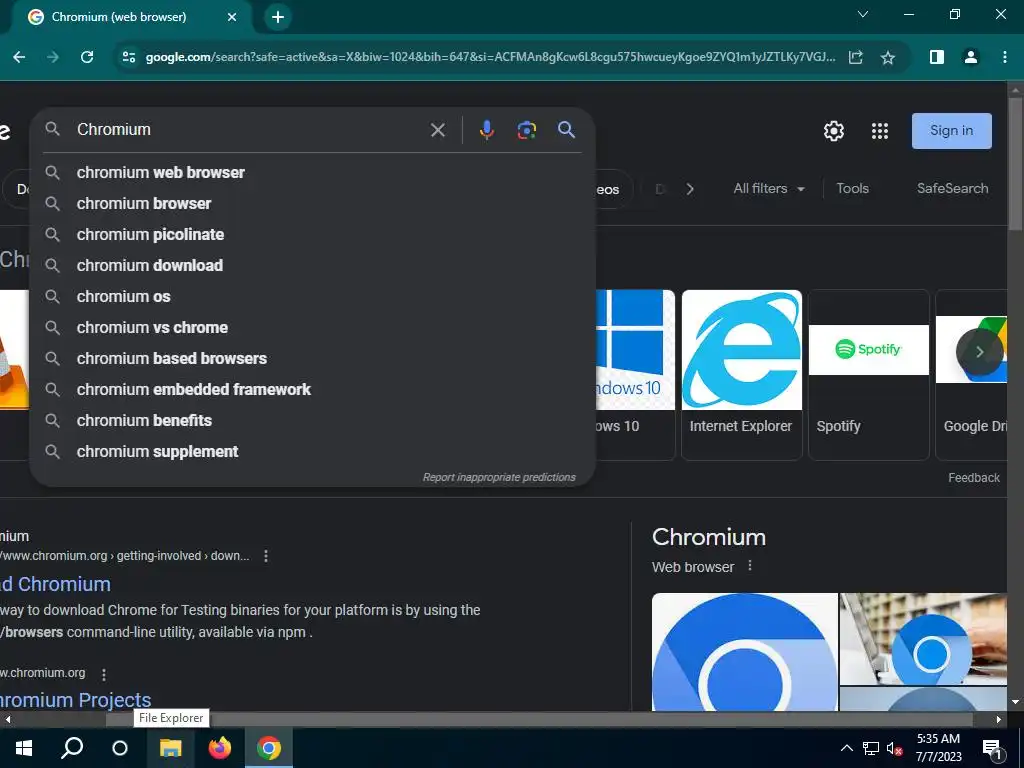Reload the current page
Viewport: 1024px width, 768px height.
87,57
